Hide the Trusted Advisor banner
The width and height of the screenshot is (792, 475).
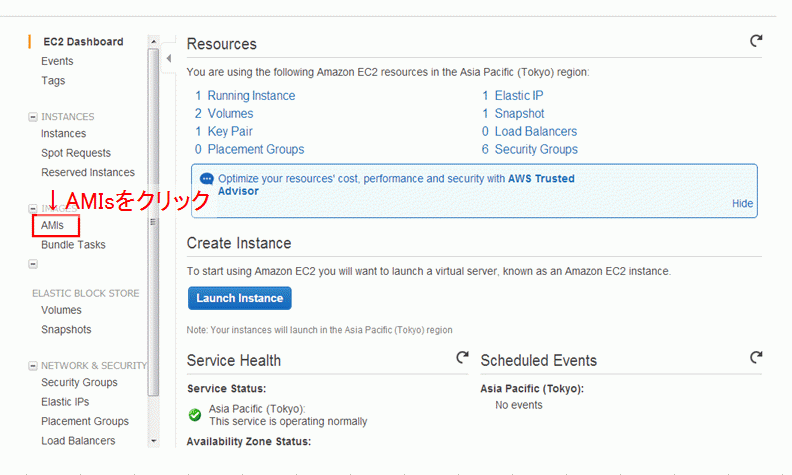tap(742, 203)
